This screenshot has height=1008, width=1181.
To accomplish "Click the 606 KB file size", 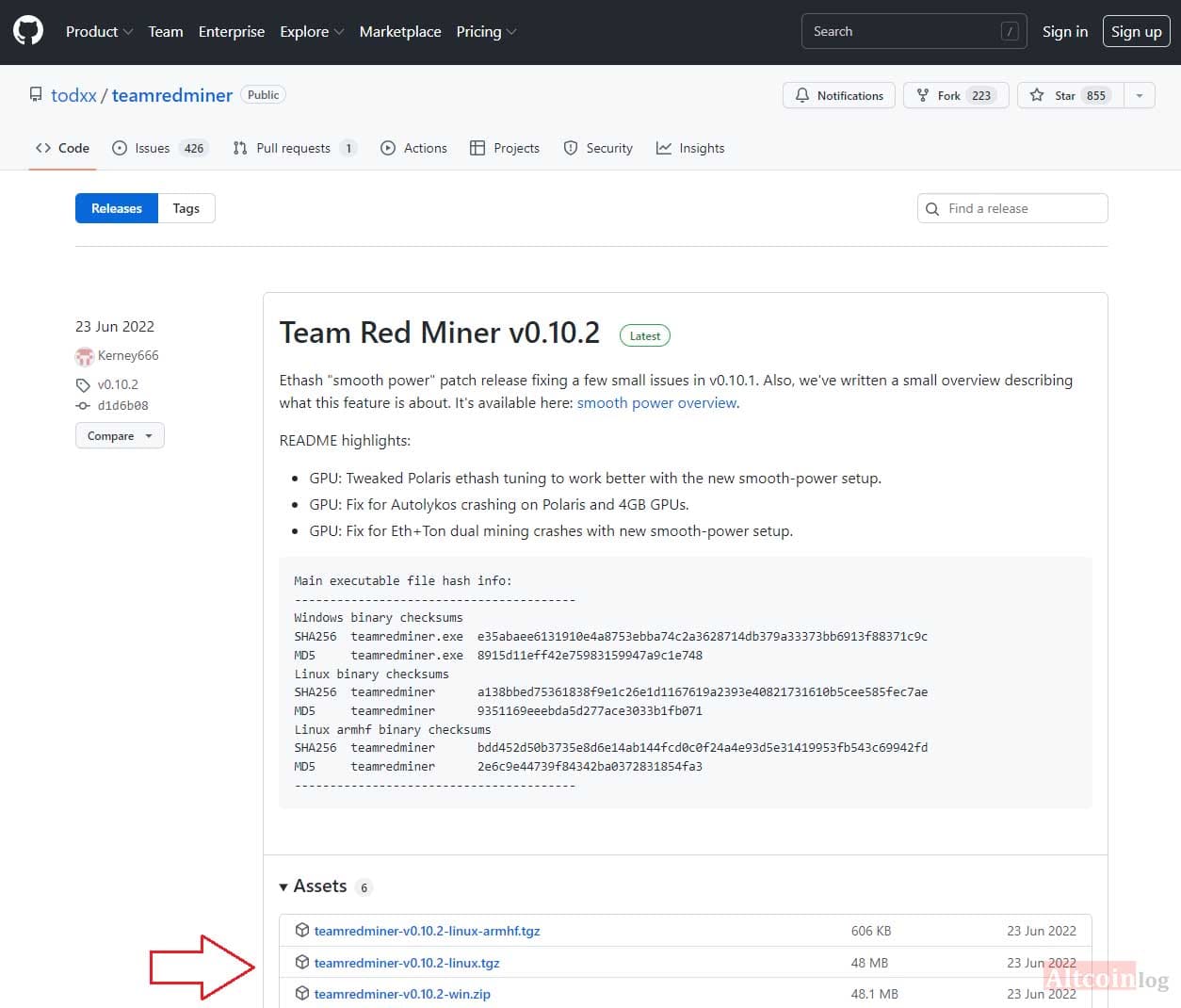I will click(871, 931).
